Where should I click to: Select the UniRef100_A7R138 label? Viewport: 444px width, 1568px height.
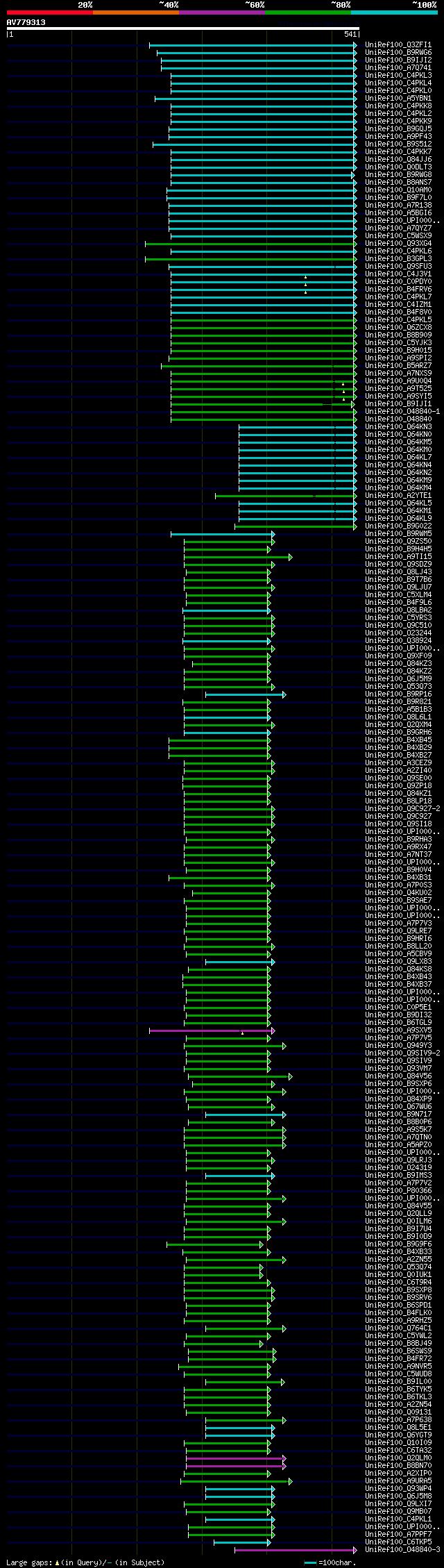398,206
